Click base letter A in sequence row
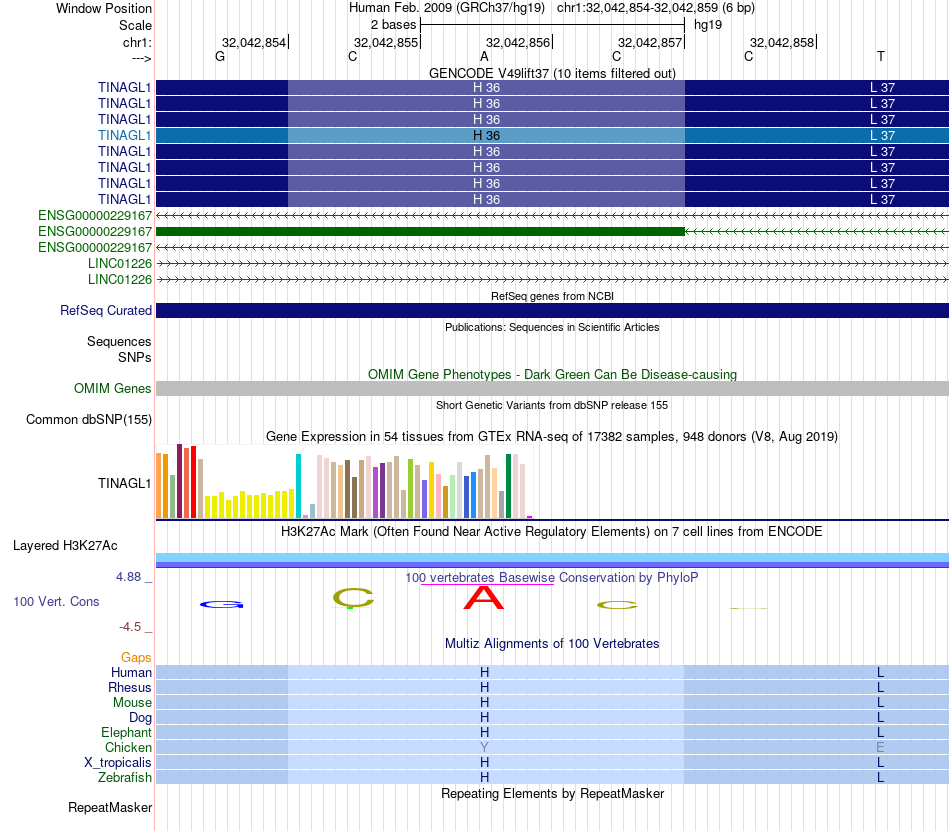Screen dimensions: 950x831 click(484, 57)
